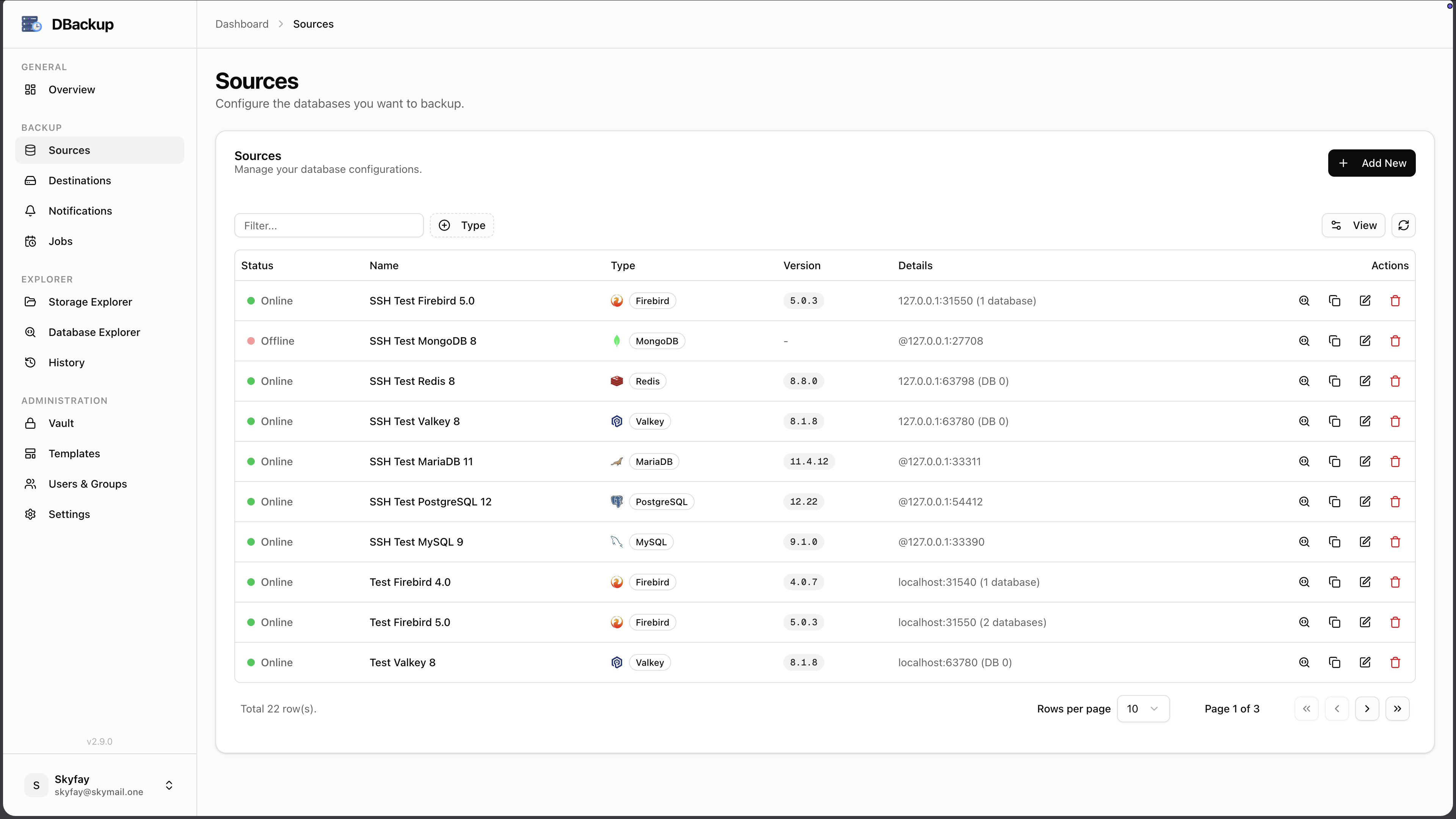Click details 'localhost:31550 (2 databases)'
This screenshot has width=1456, height=819.
972,622
